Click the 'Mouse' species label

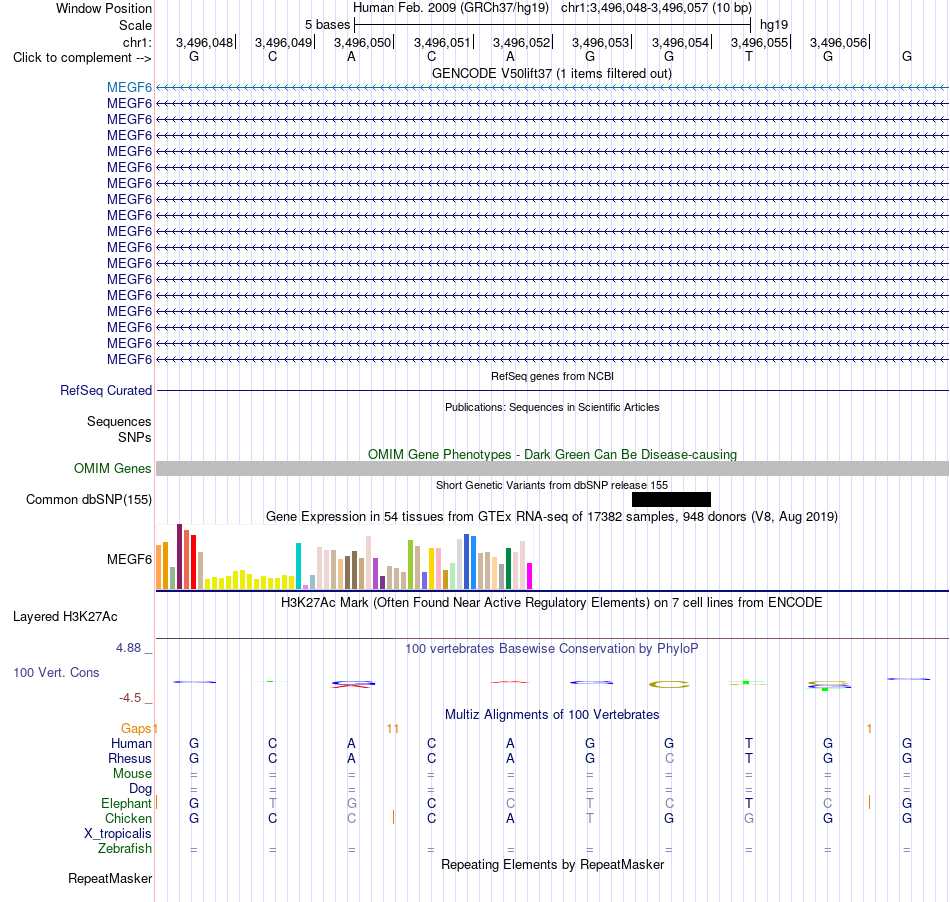(132, 774)
